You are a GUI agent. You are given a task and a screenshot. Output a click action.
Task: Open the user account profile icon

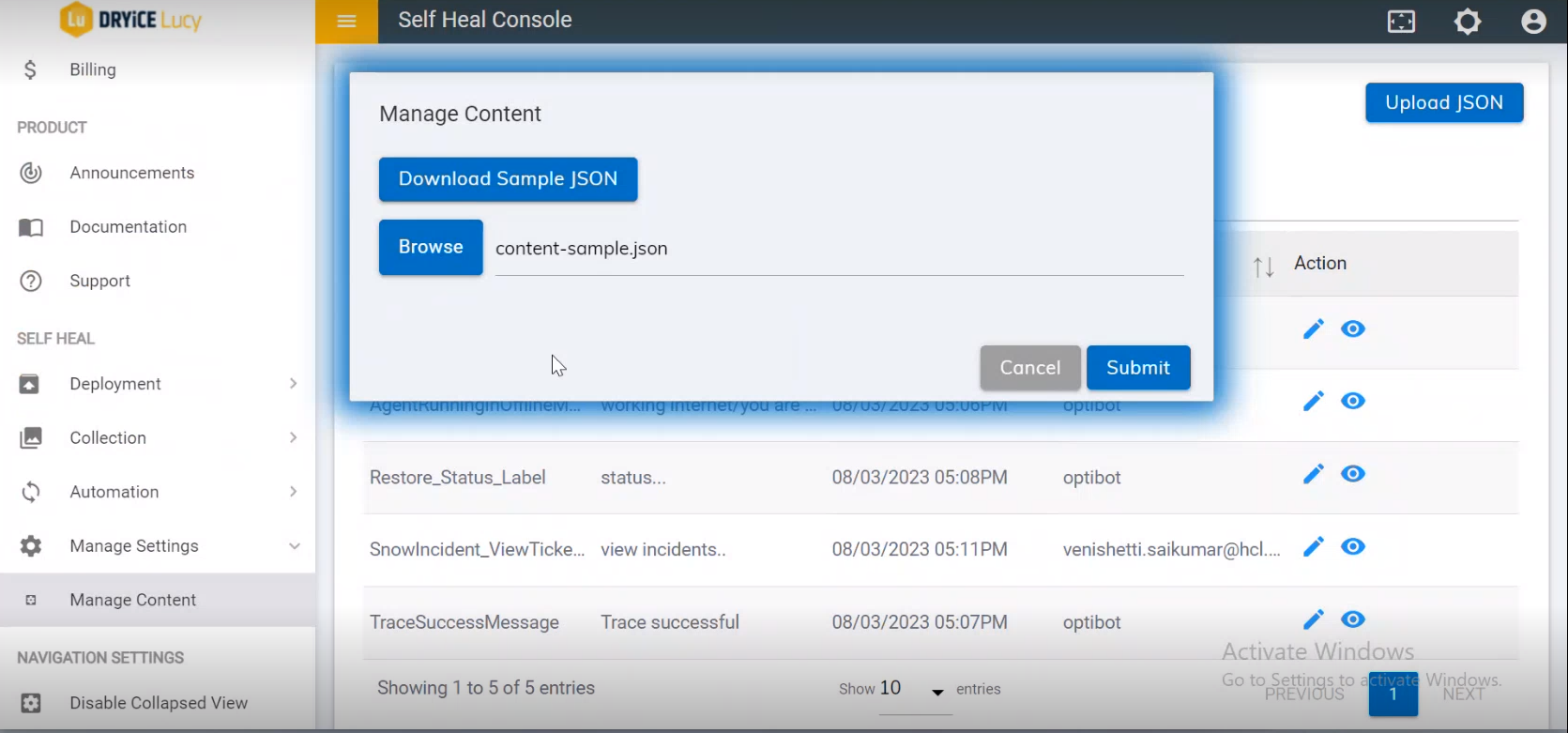pyautogui.click(x=1533, y=21)
